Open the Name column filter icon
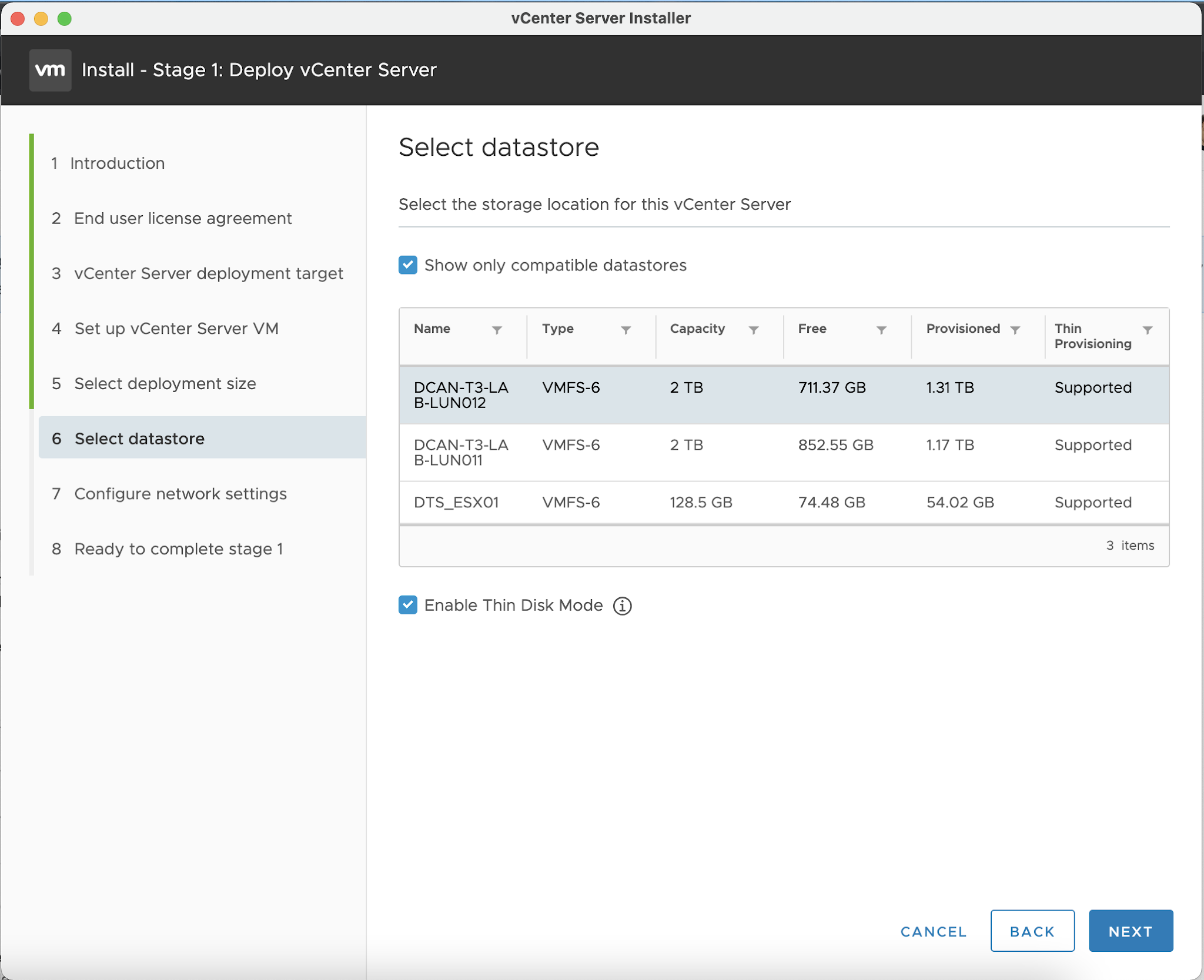The image size is (1204, 980). (497, 330)
